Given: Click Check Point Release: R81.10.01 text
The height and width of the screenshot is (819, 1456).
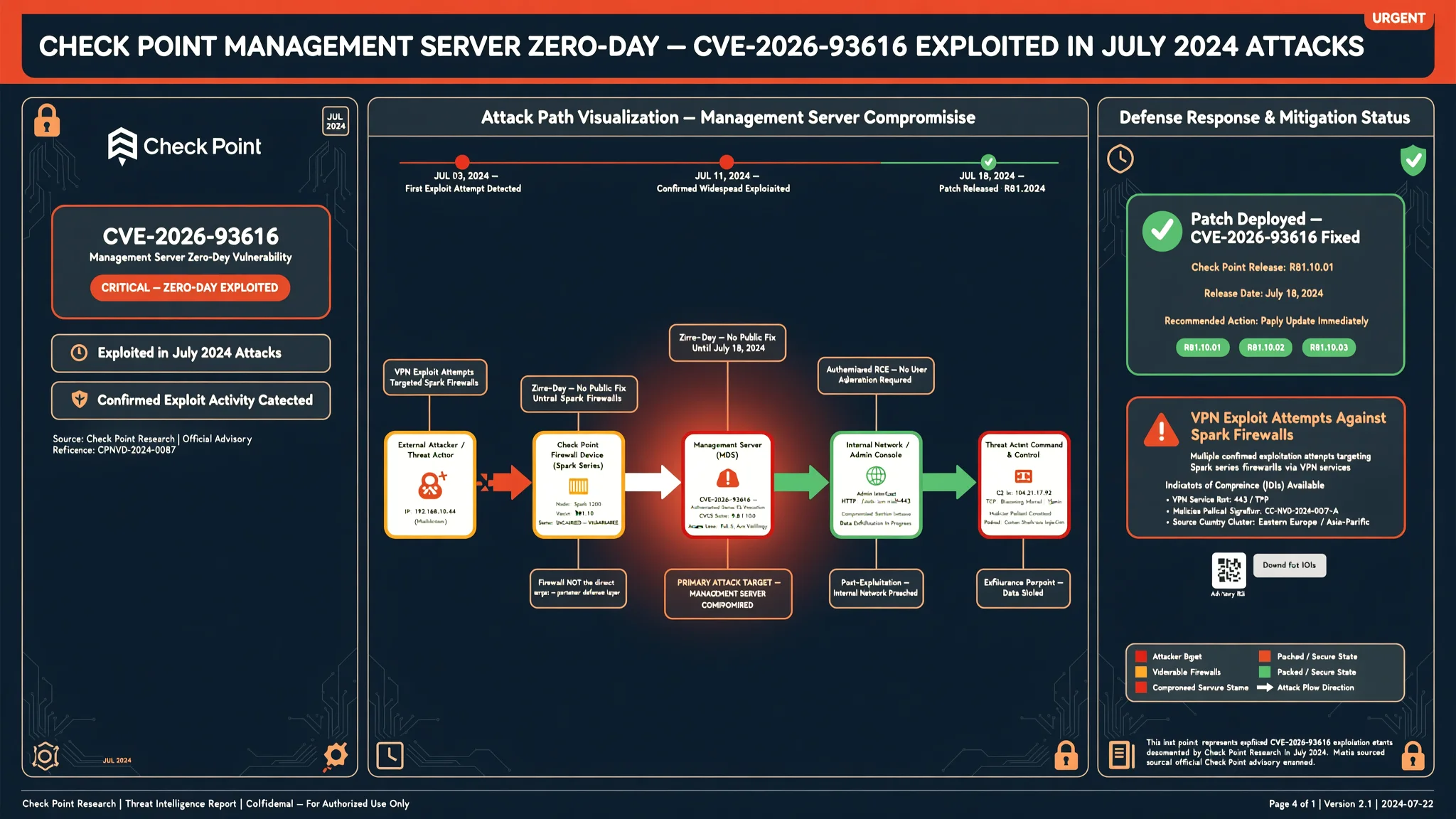Looking at the screenshot, I should coord(1263,267).
